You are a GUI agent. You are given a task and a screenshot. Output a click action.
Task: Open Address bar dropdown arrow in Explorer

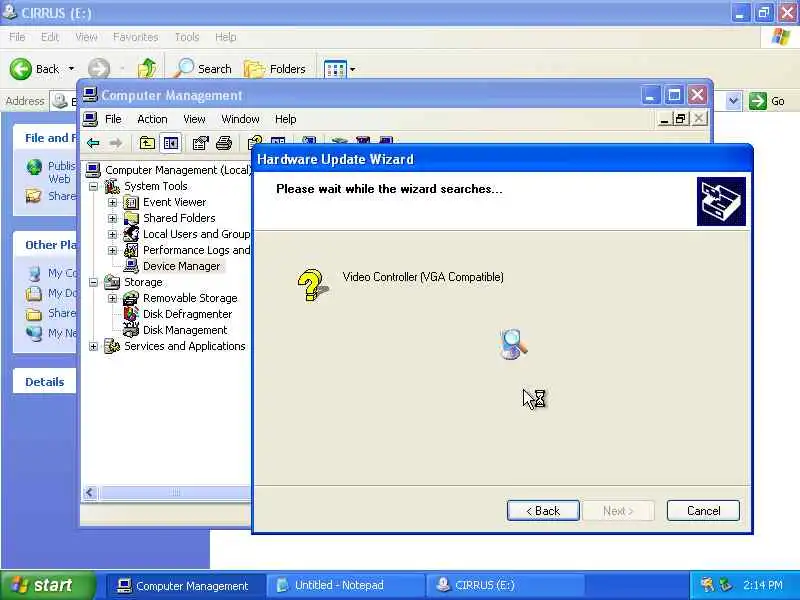pyautogui.click(x=733, y=101)
